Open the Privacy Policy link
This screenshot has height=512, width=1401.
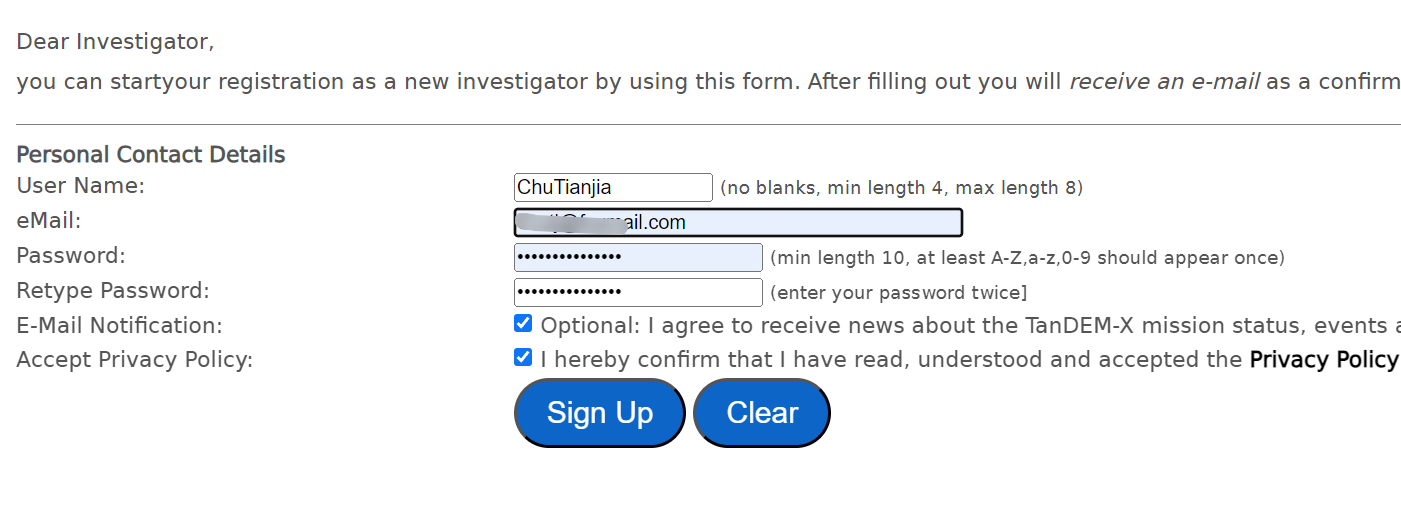tap(1323, 360)
